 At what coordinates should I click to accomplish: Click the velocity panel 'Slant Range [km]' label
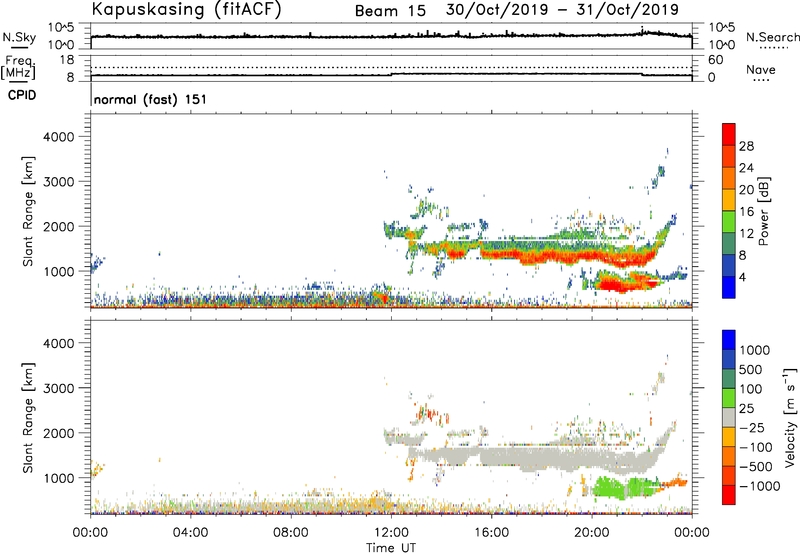click(28, 418)
